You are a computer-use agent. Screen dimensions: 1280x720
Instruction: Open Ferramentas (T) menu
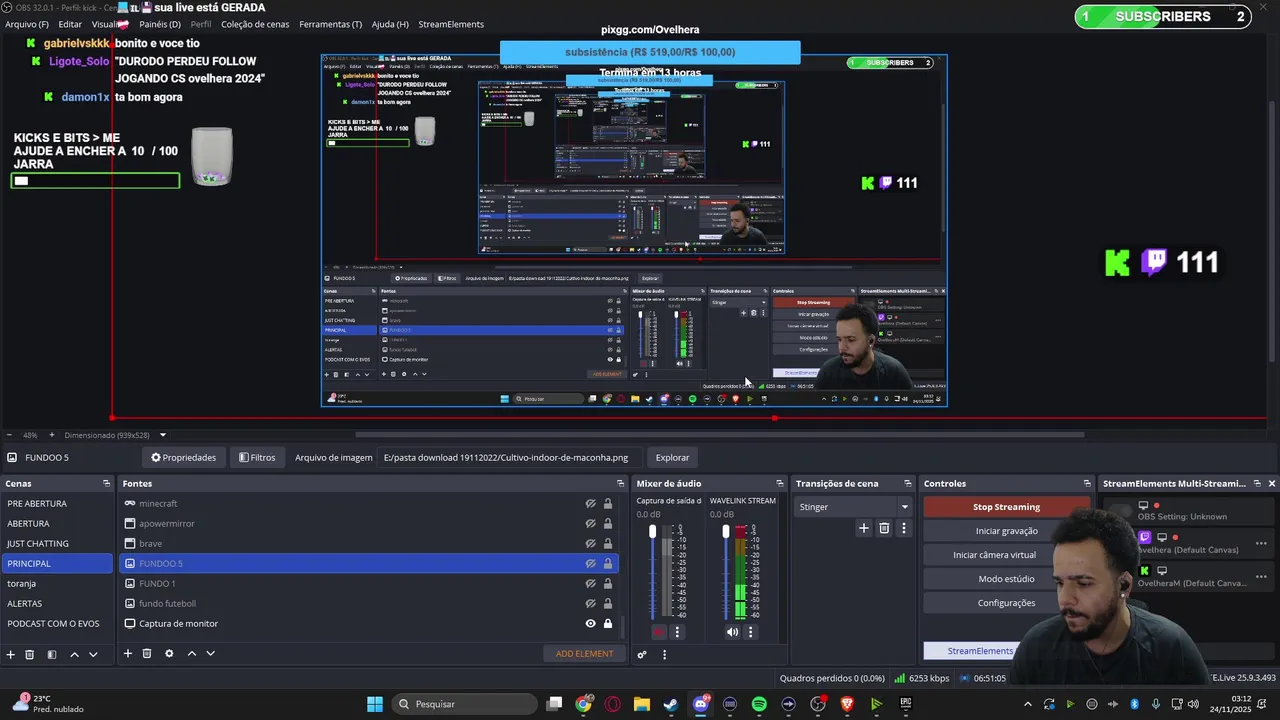(x=331, y=24)
